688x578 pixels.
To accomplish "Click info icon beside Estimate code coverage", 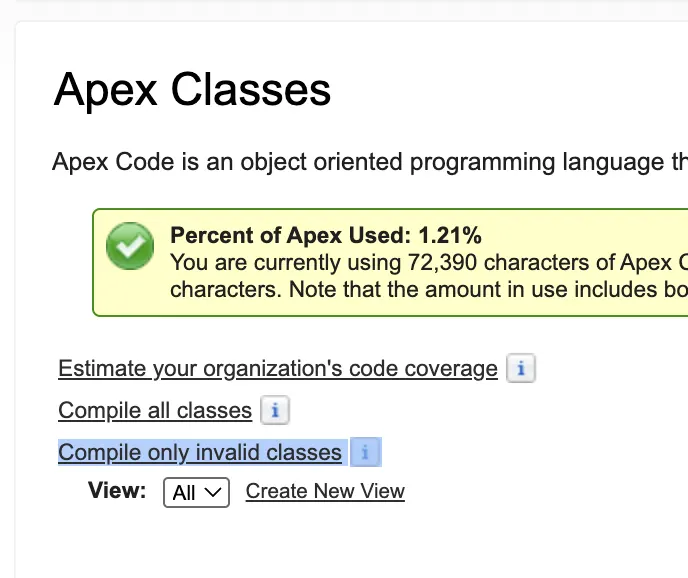I will coord(521,368).
